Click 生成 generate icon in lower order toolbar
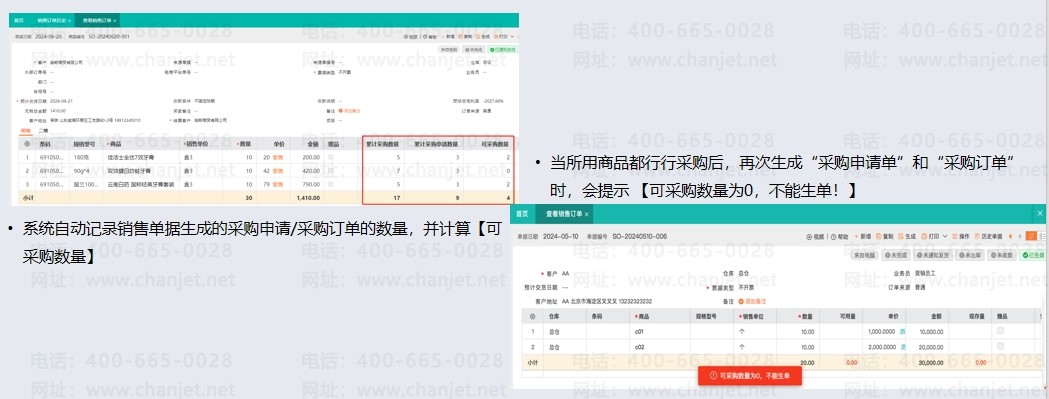Viewport: 1049px width, 399px height. coord(907,236)
